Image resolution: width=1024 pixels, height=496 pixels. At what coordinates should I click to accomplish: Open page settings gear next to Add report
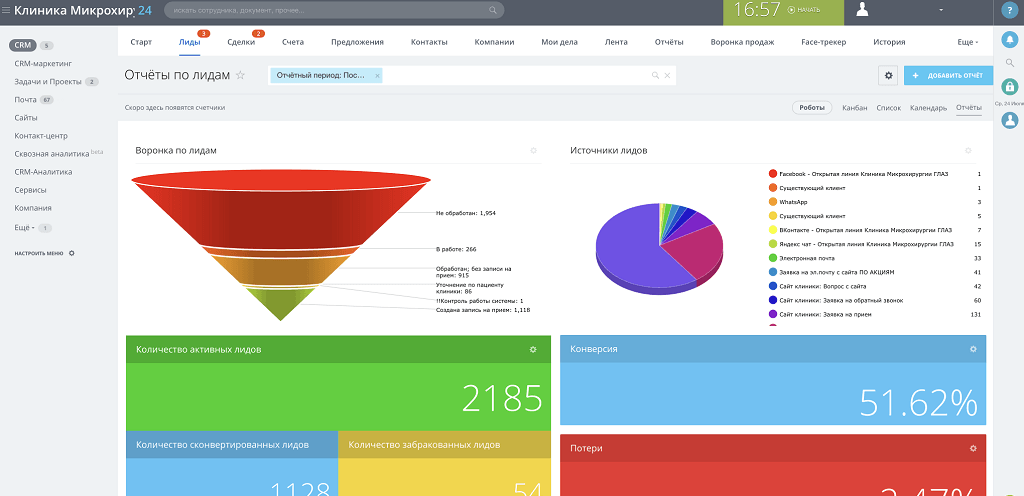point(888,76)
